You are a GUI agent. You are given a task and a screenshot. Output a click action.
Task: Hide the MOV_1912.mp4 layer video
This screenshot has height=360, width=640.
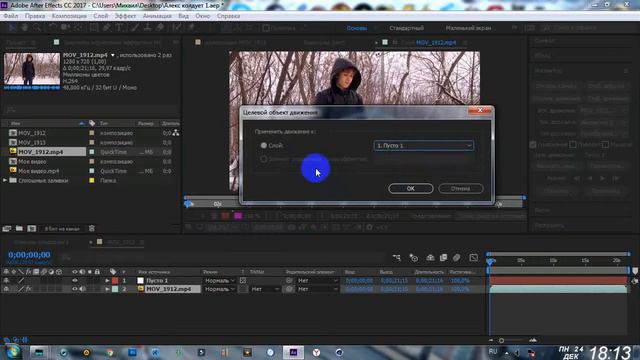coord(75,289)
